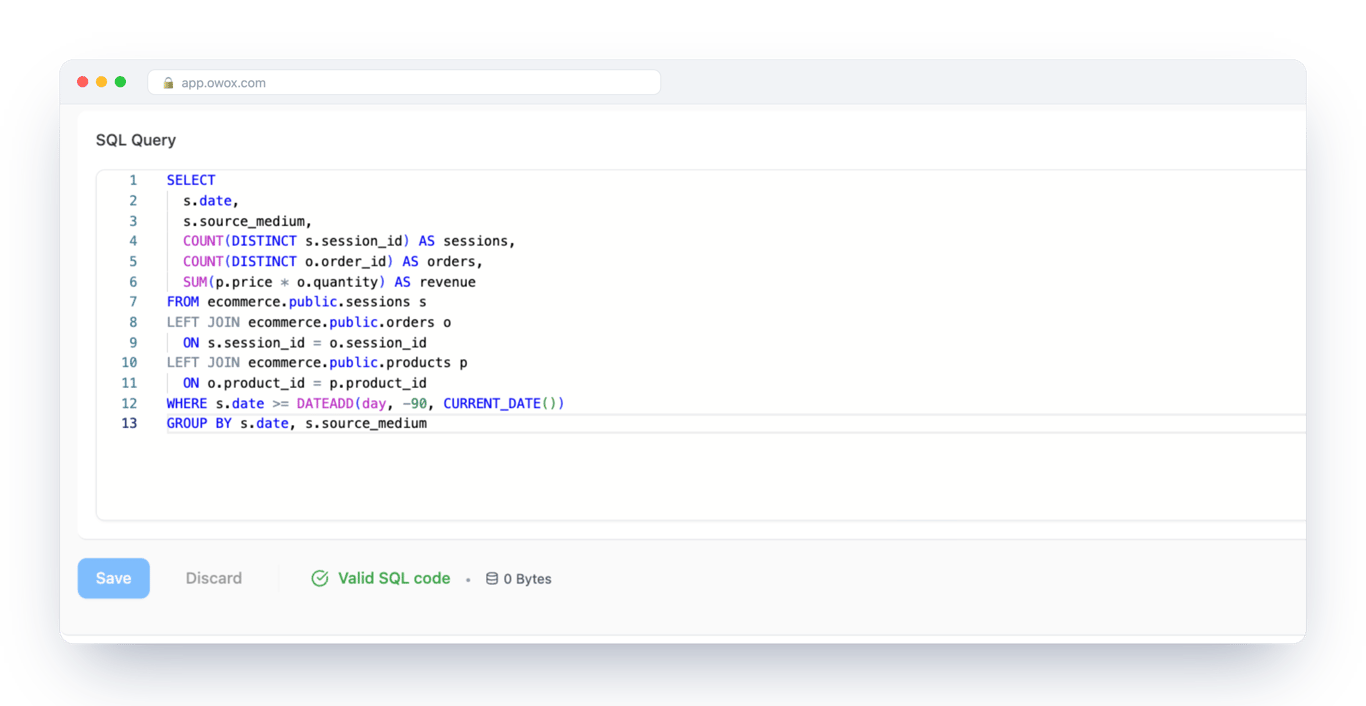Viewport: 1366px width, 706px height.
Task: Click the Save button
Action: click(114, 578)
